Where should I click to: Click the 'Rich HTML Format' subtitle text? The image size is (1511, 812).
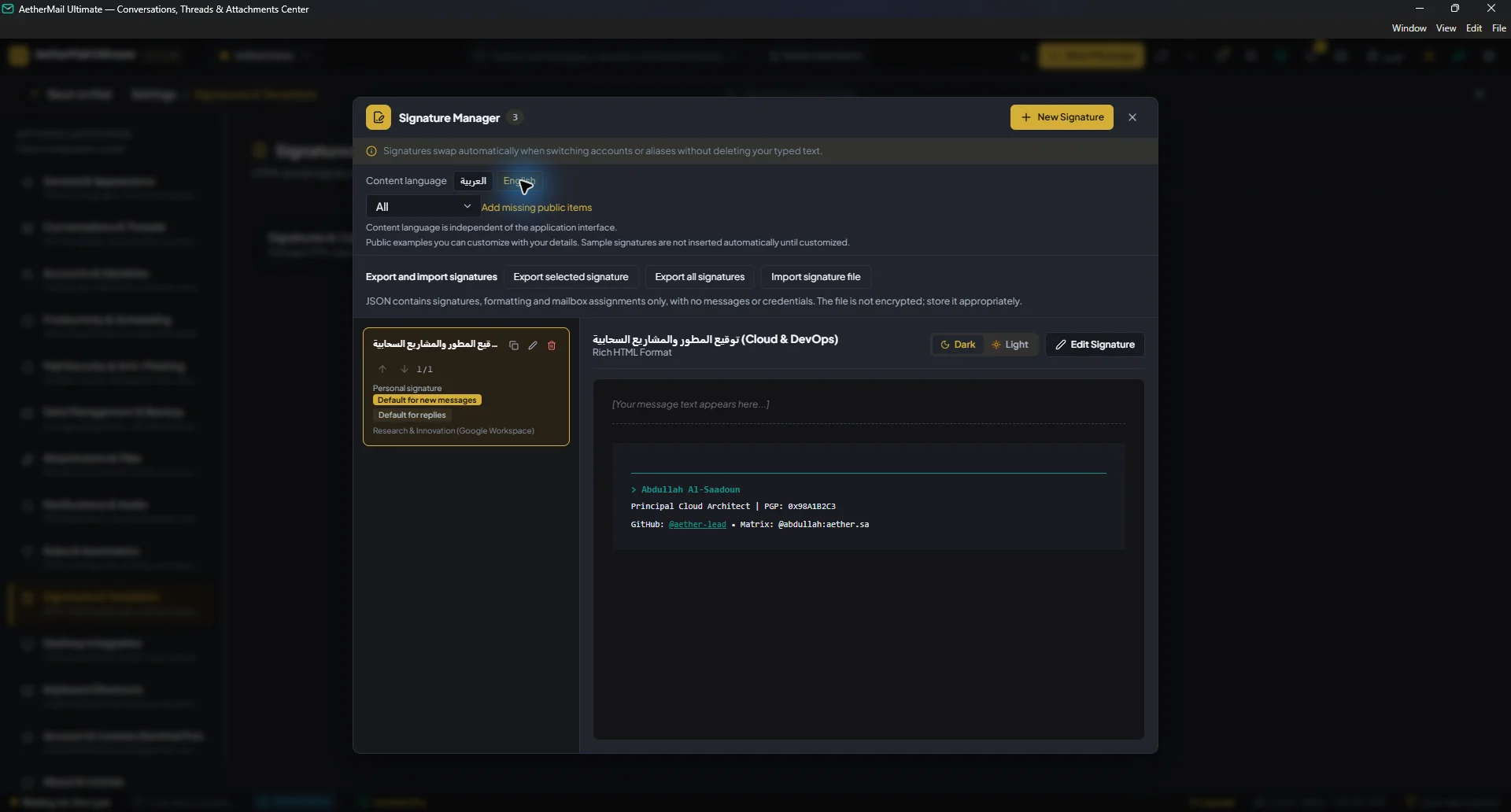[x=632, y=352]
